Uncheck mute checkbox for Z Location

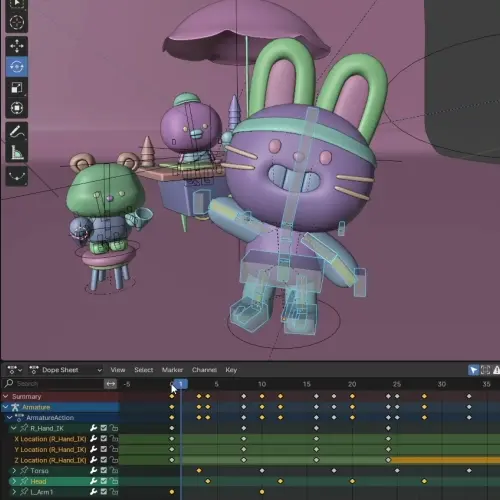(104, 460)
